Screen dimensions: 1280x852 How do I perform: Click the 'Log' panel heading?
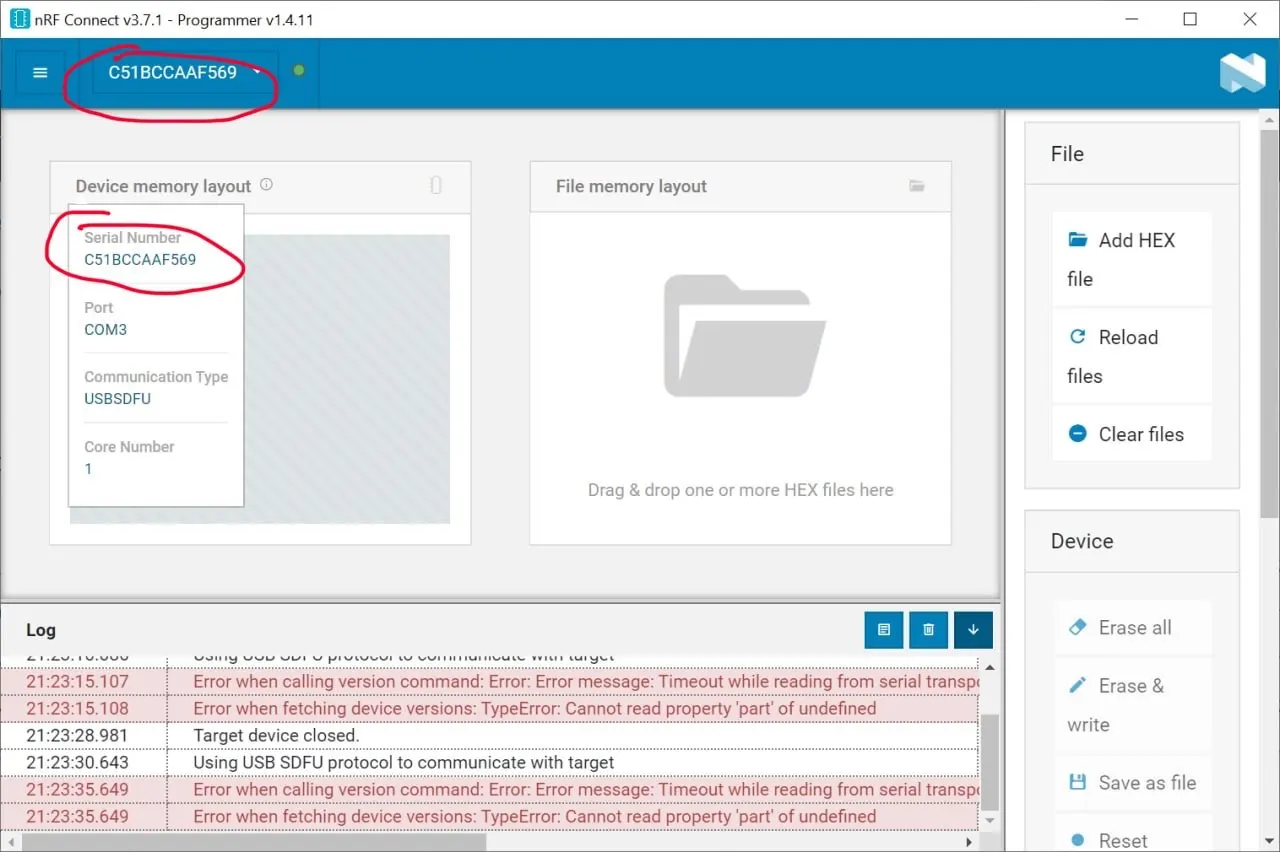click(x=41, y=630)
